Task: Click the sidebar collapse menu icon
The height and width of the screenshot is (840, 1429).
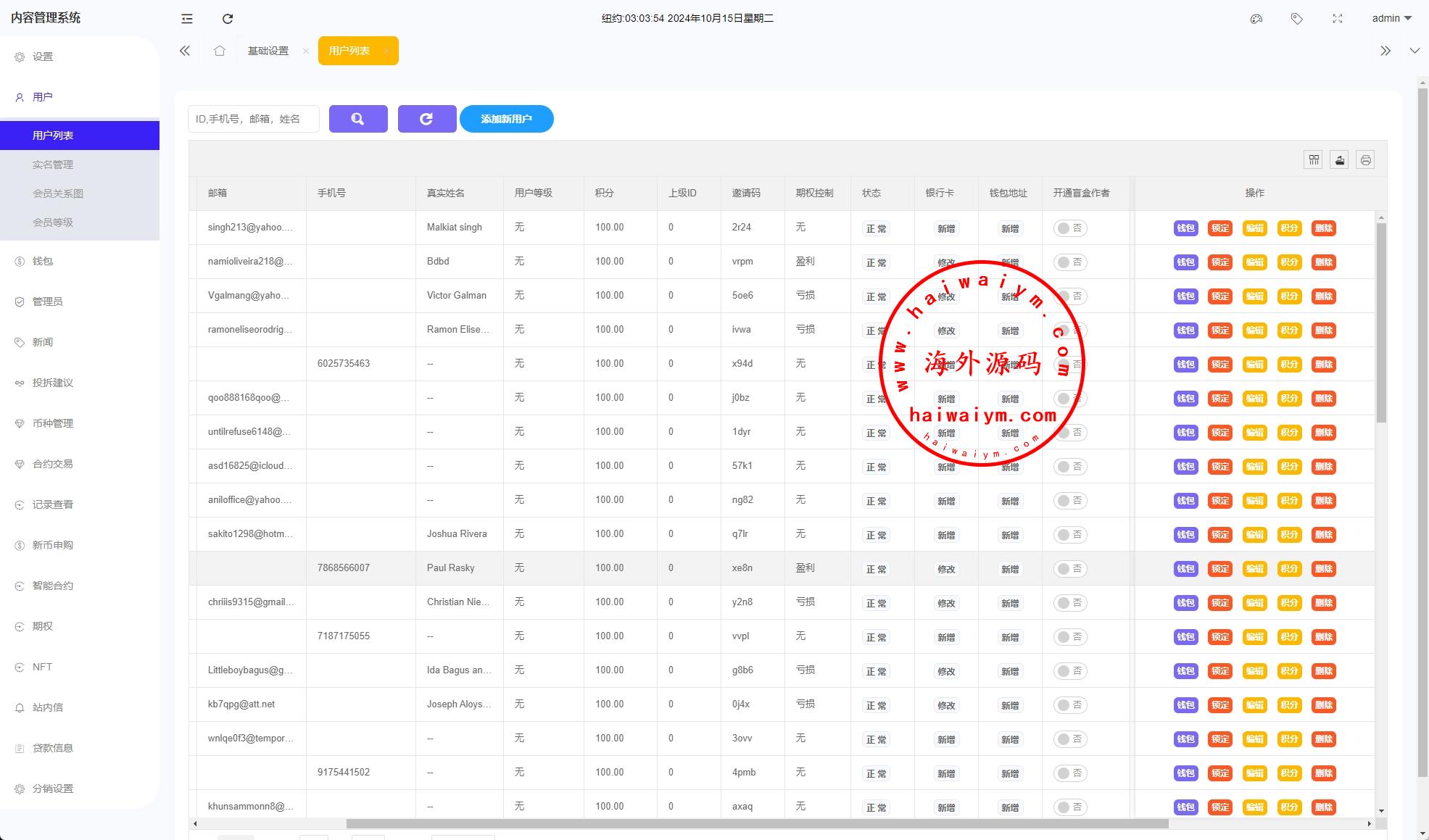Action: pyautogui.click(x=187, y=19)
